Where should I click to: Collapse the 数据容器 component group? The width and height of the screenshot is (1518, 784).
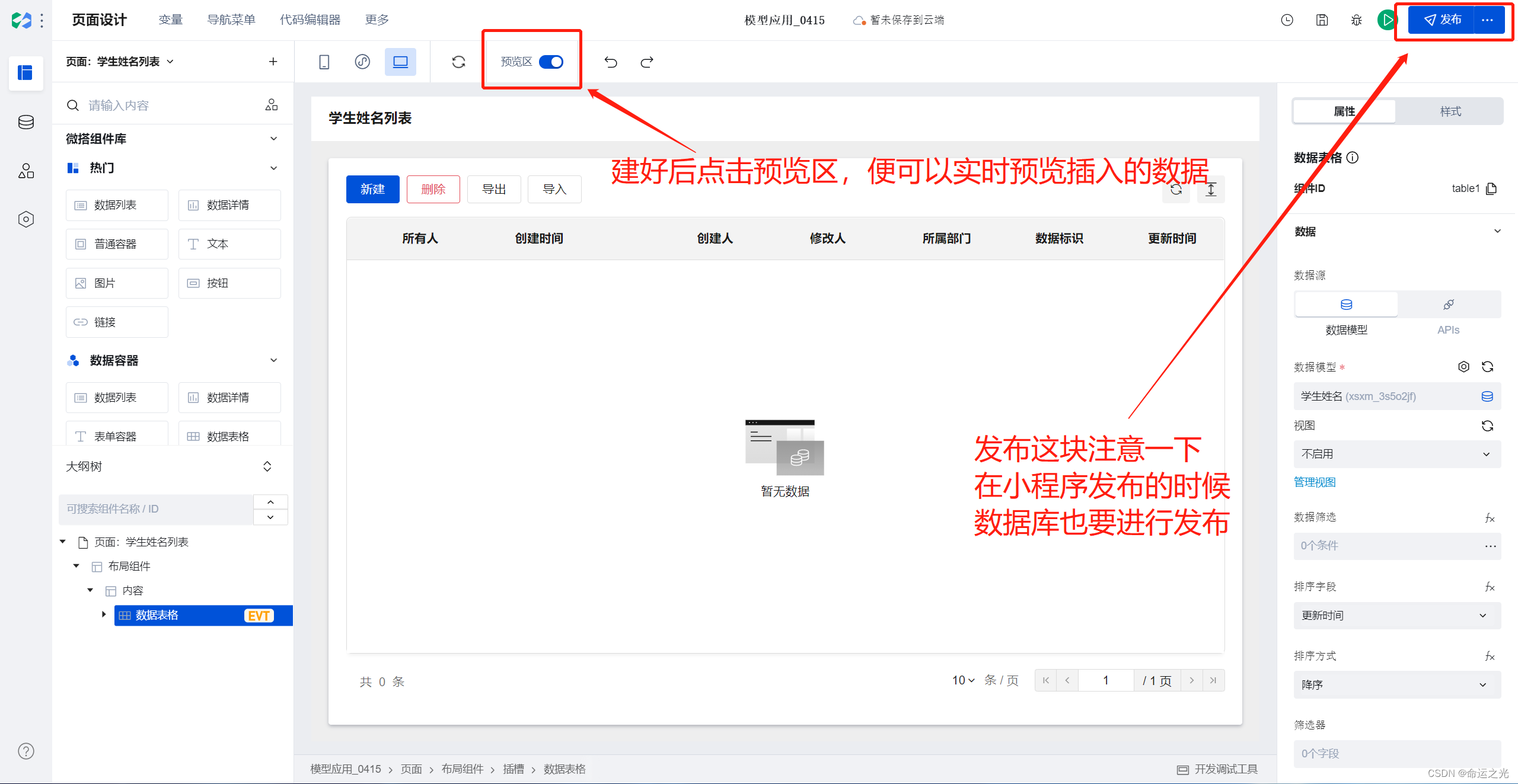273,360
